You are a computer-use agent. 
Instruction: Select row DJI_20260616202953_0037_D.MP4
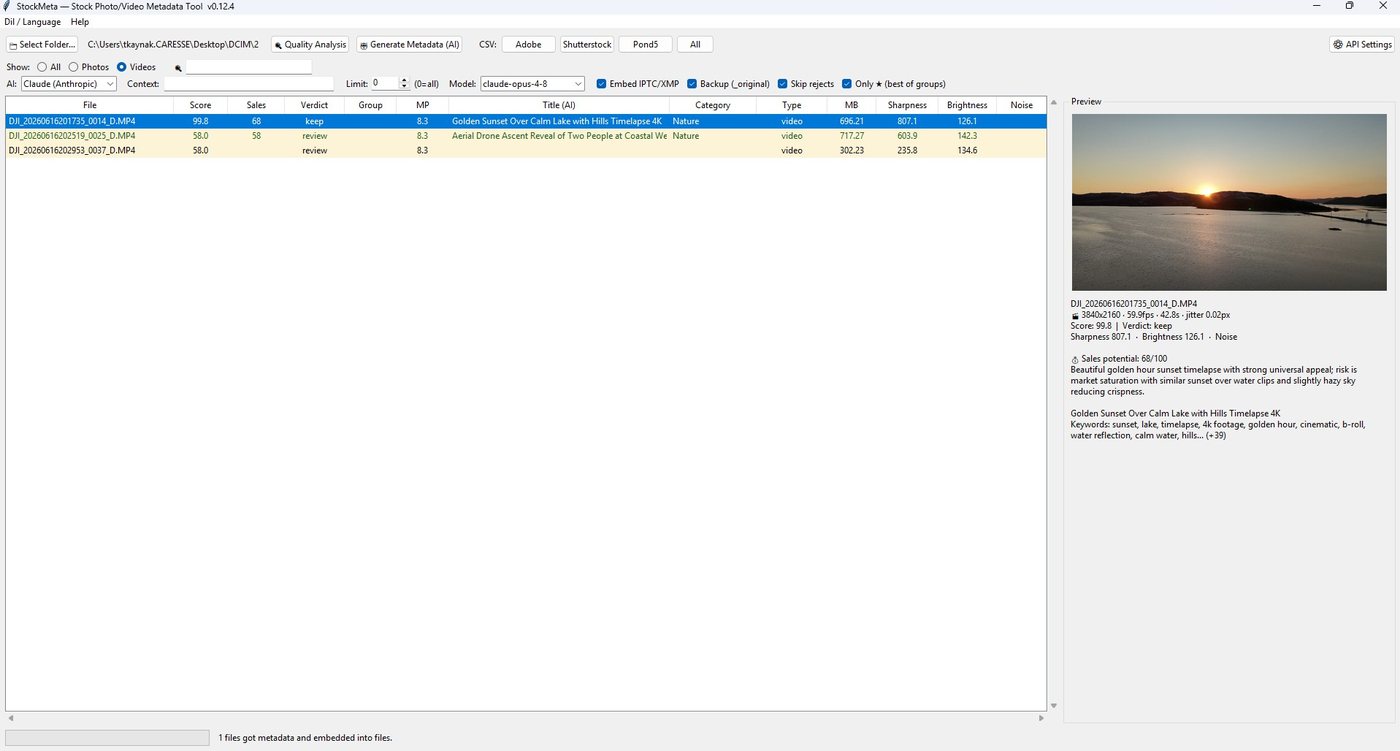pyautogui.click(x=526, y=151)
